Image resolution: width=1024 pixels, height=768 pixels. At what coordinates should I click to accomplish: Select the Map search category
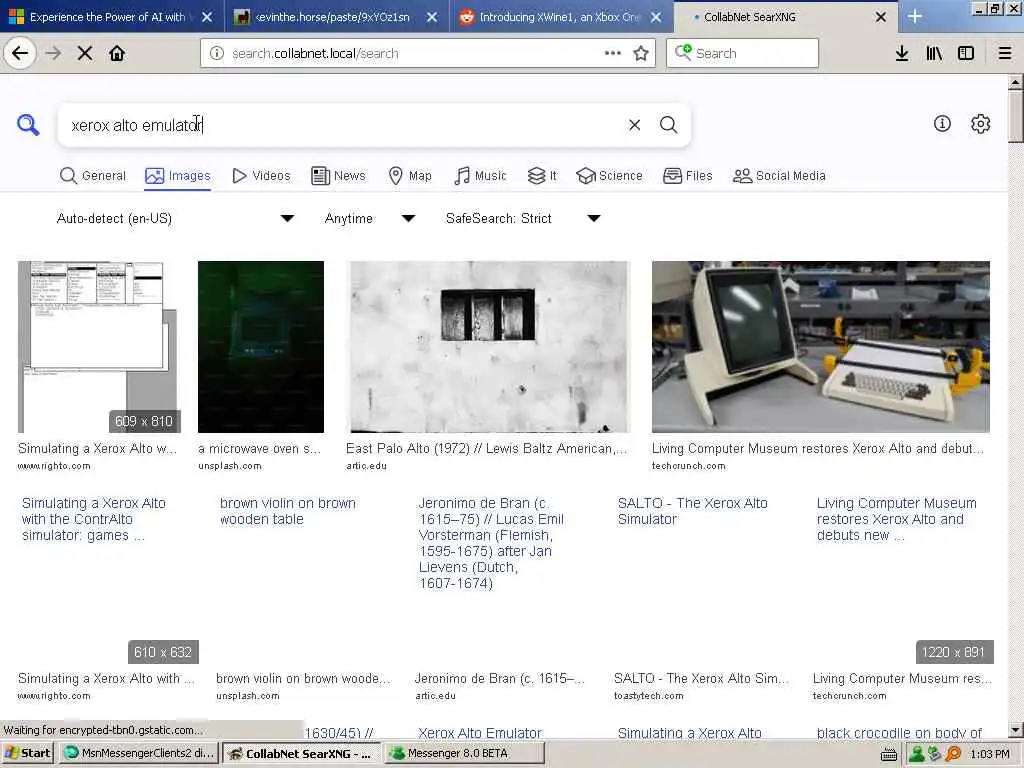pos(410,176)
